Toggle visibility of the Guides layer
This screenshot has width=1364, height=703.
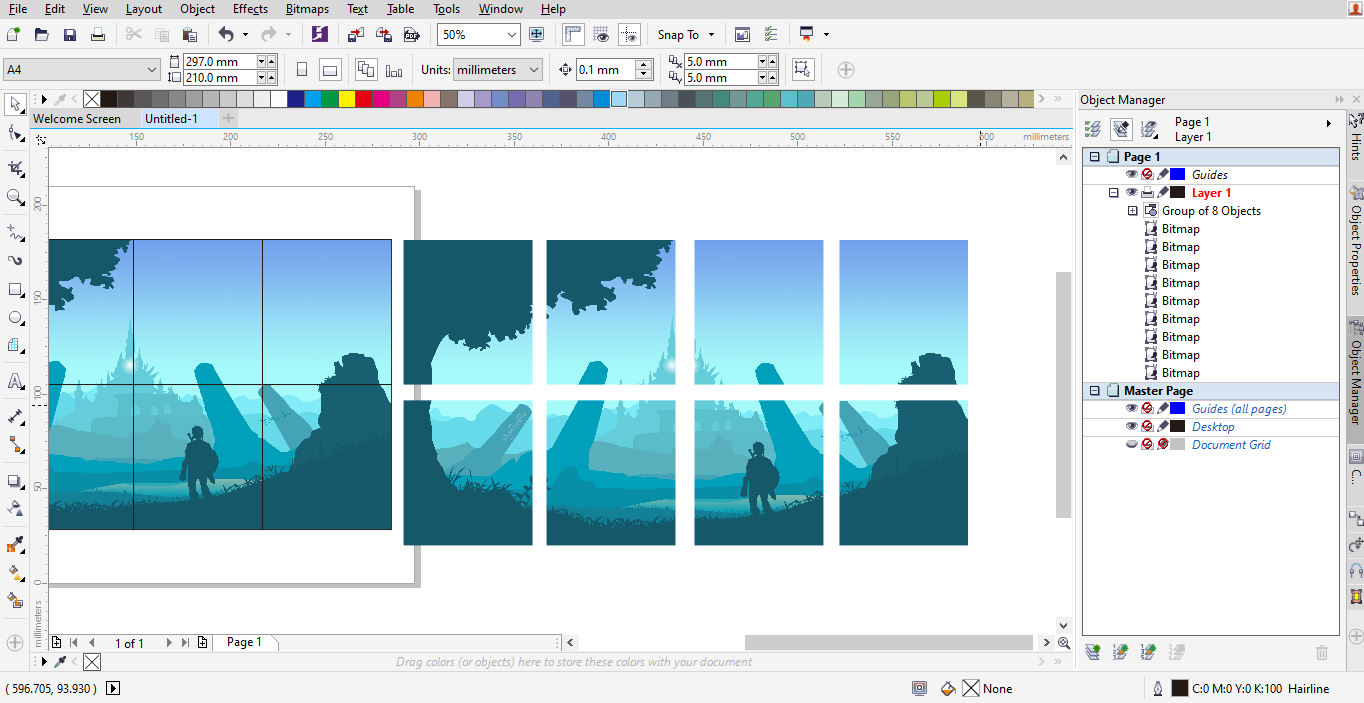(x=1131, y=174)
